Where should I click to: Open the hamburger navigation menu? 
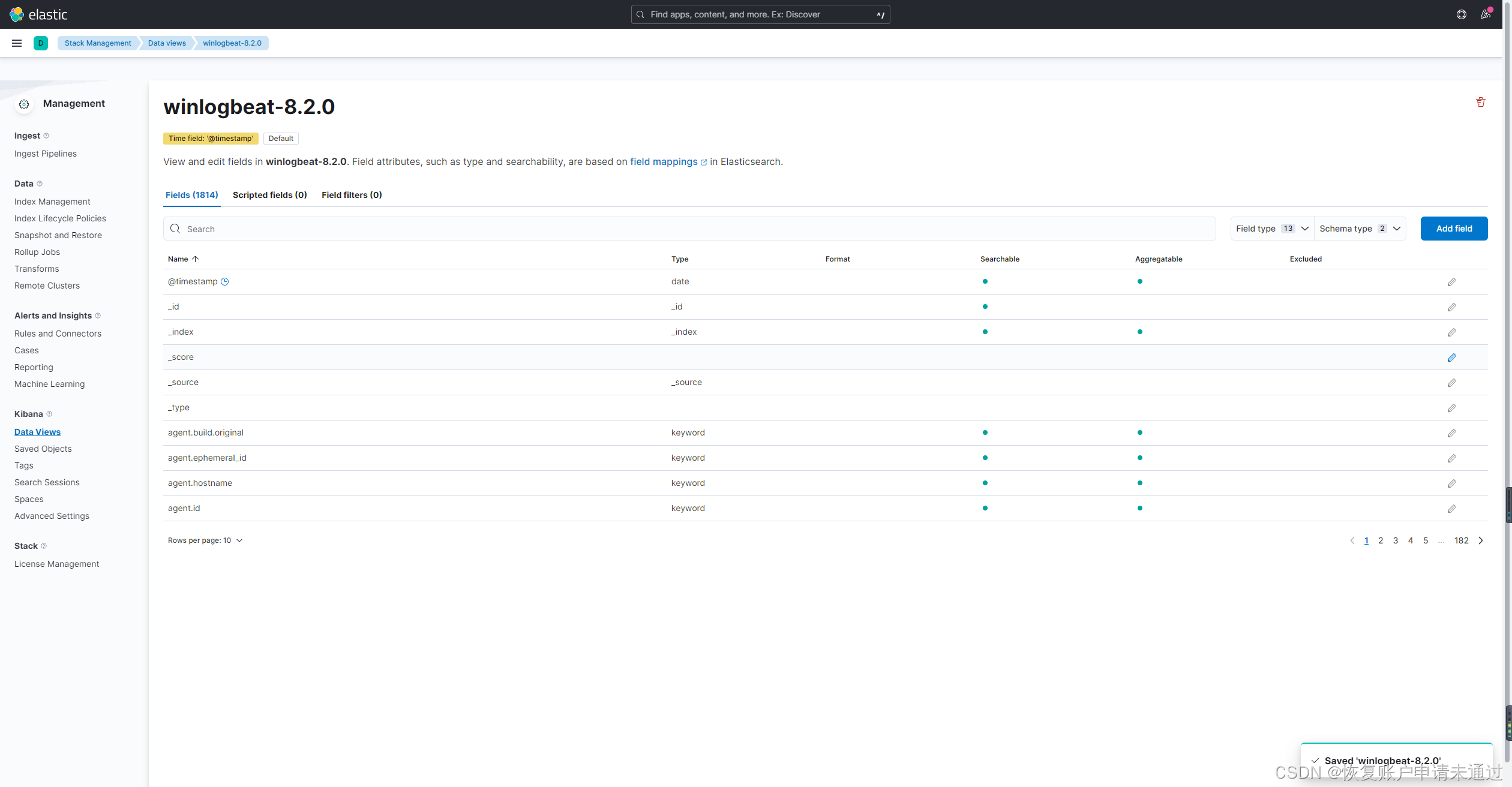17,43
